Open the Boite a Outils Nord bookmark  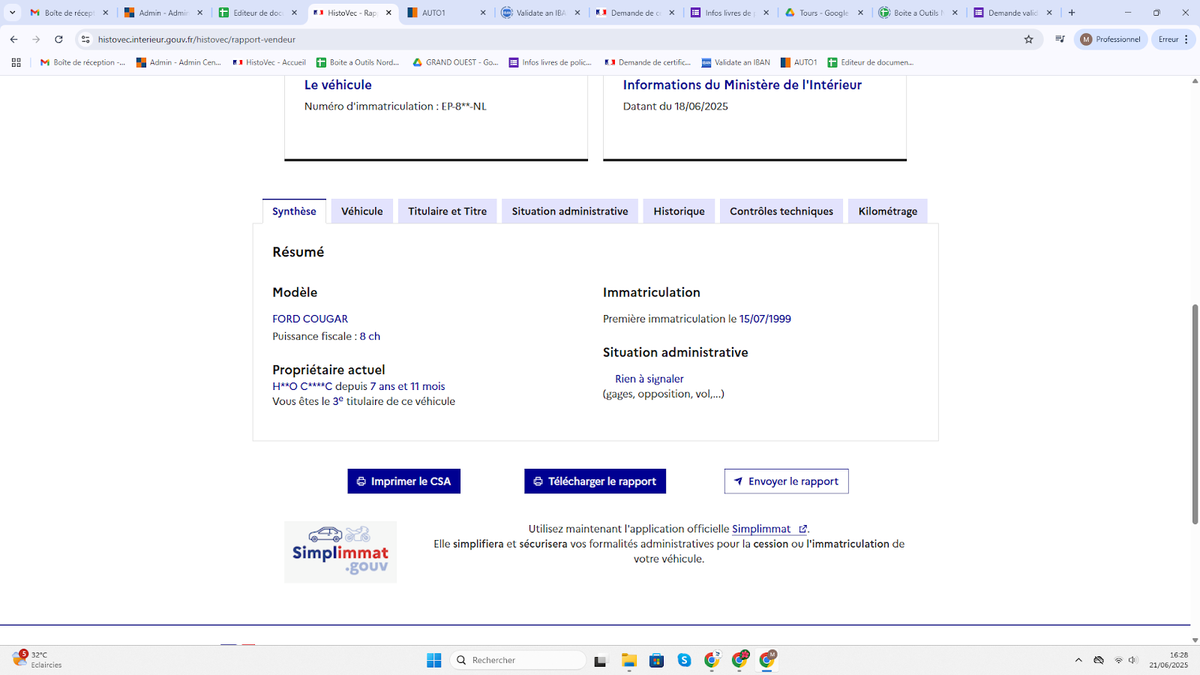(x=357, y=62)
